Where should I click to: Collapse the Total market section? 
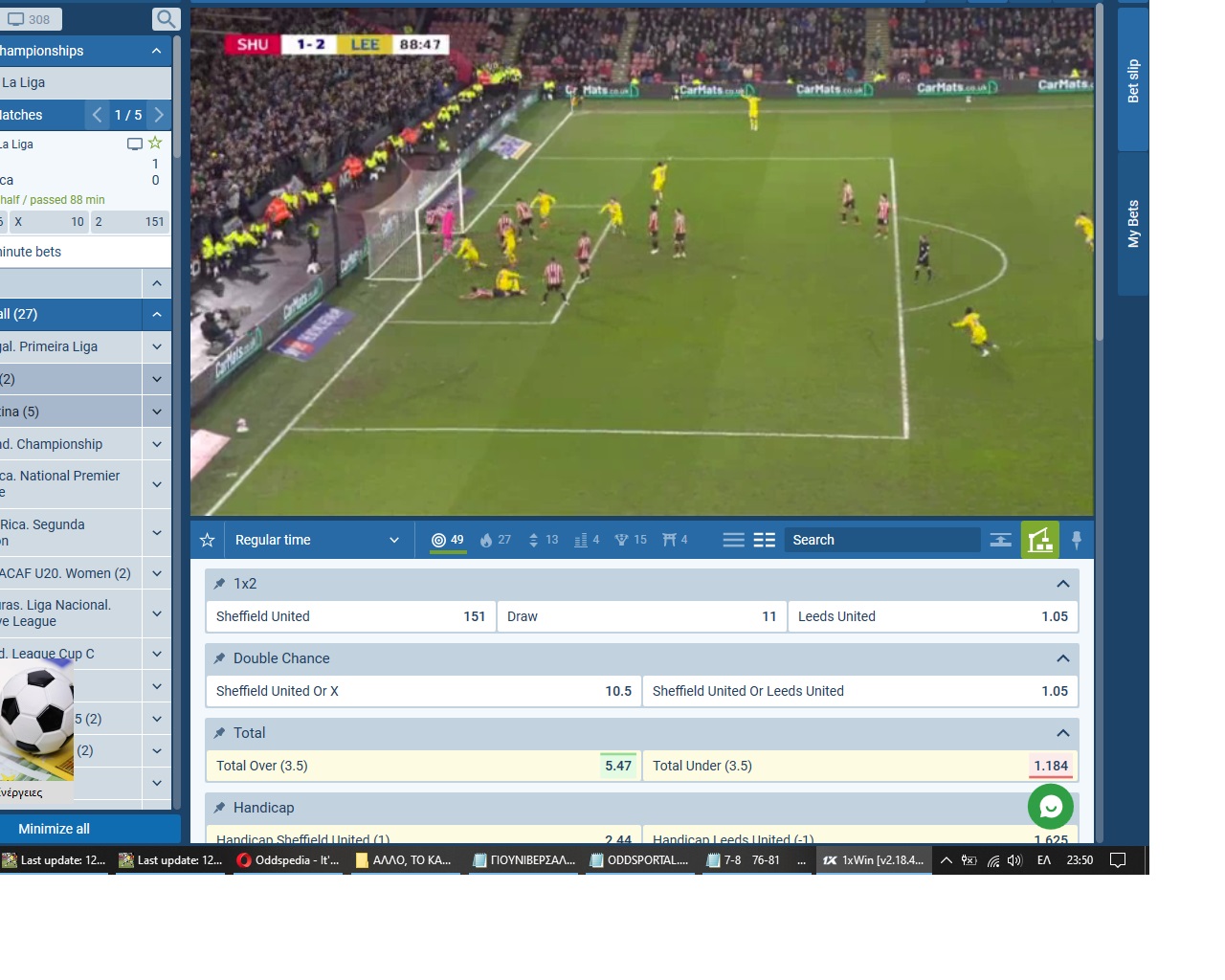(x=1062, y=733)
